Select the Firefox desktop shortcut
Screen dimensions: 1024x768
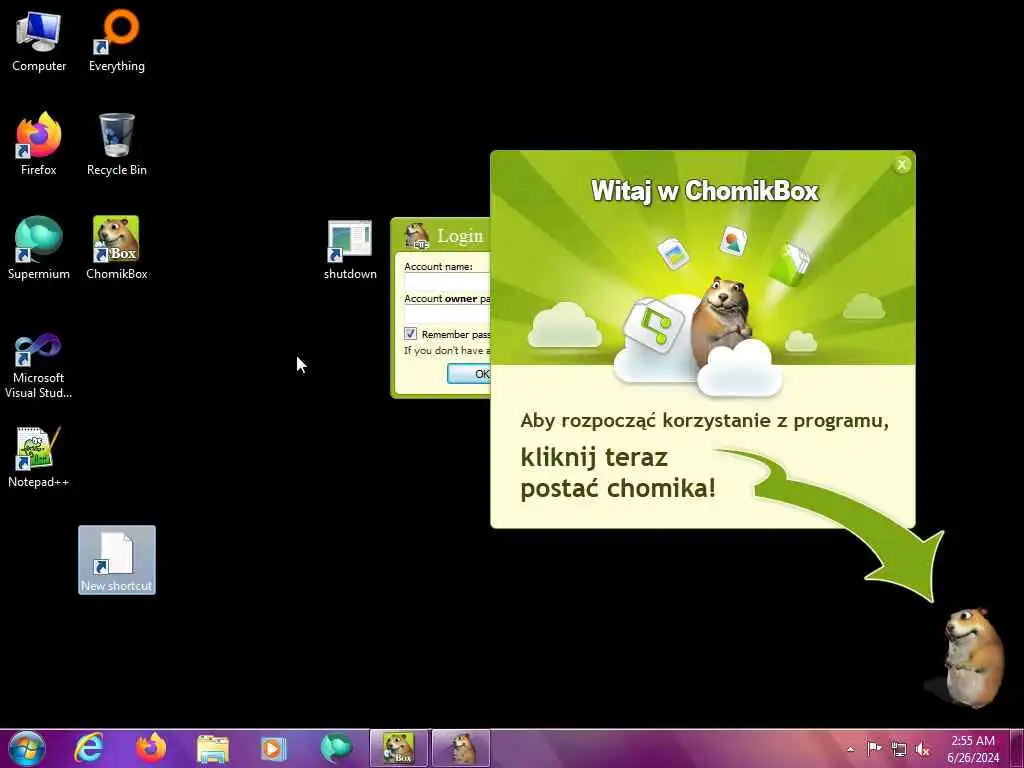[39, 145]
